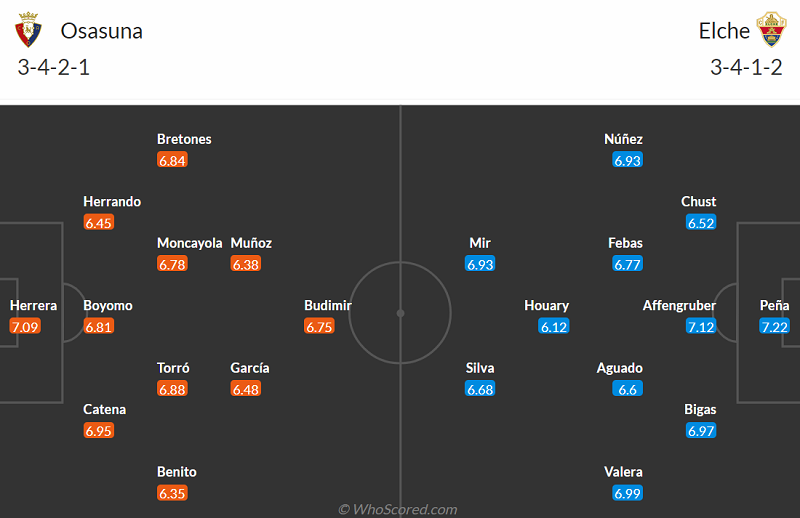Click Herrera's 7.09 rating badge
The width and height of the screenshot is (800, 518).
tap(25, 327)
